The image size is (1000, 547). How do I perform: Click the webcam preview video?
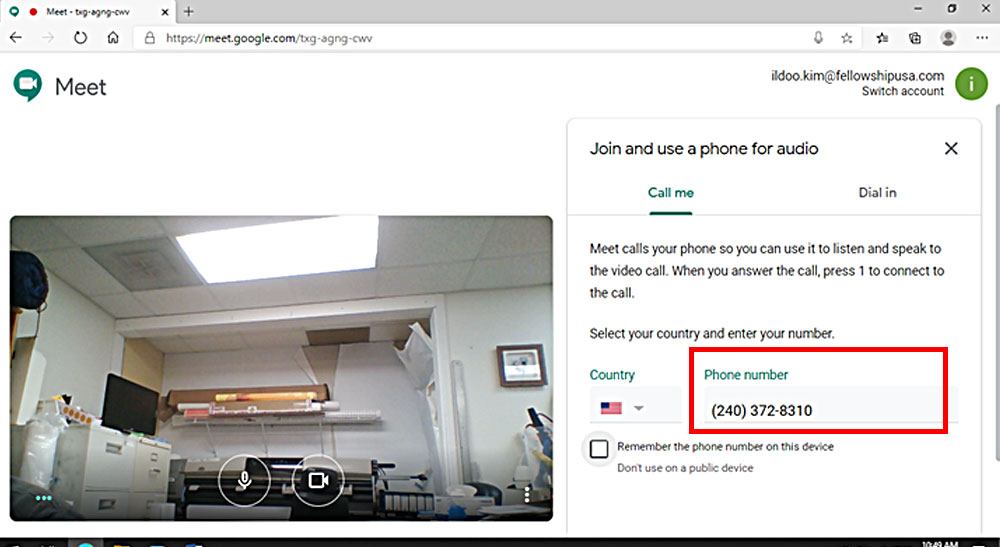click(x=281, y=368)
